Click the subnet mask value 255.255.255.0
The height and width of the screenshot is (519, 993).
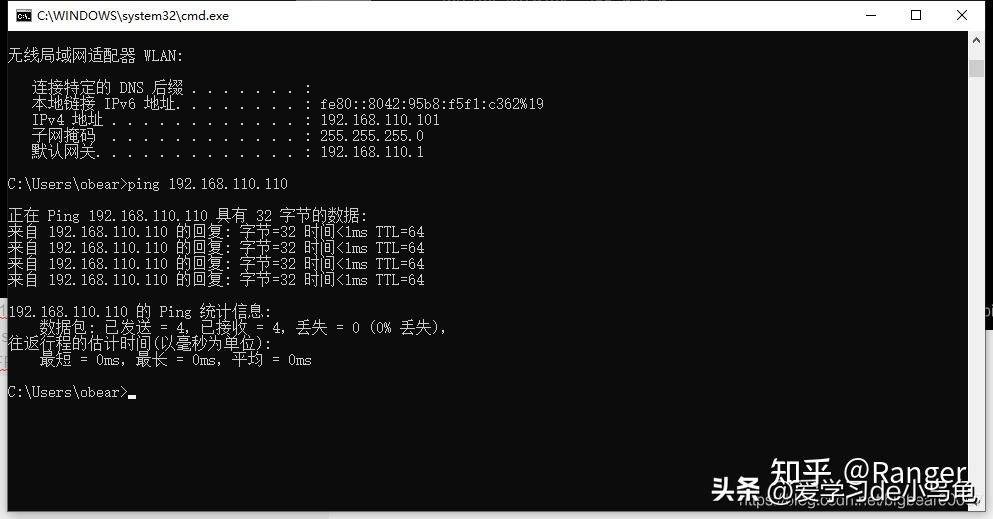[372, 136]
